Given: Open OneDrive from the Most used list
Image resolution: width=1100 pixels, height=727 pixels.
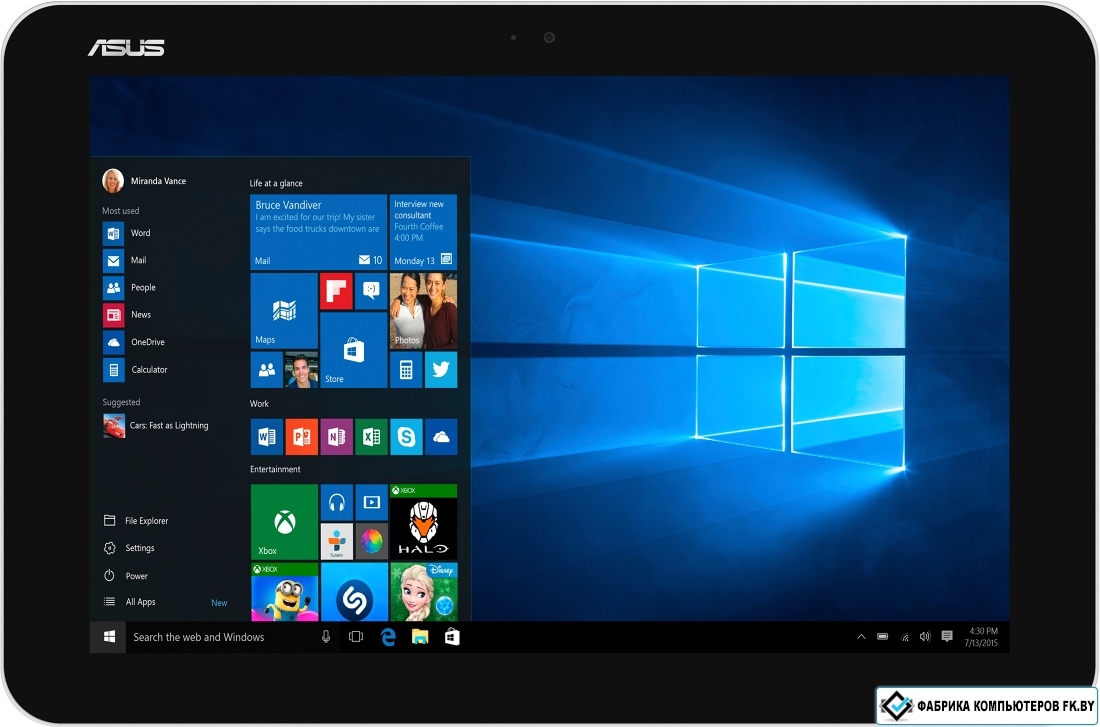Looking at the screenshot, I should [x=134, y=342].
